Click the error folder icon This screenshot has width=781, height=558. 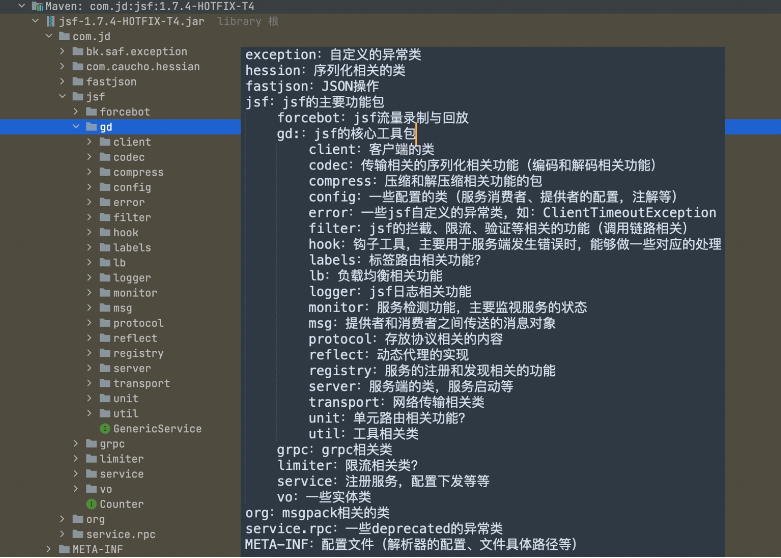click(105, 202)
